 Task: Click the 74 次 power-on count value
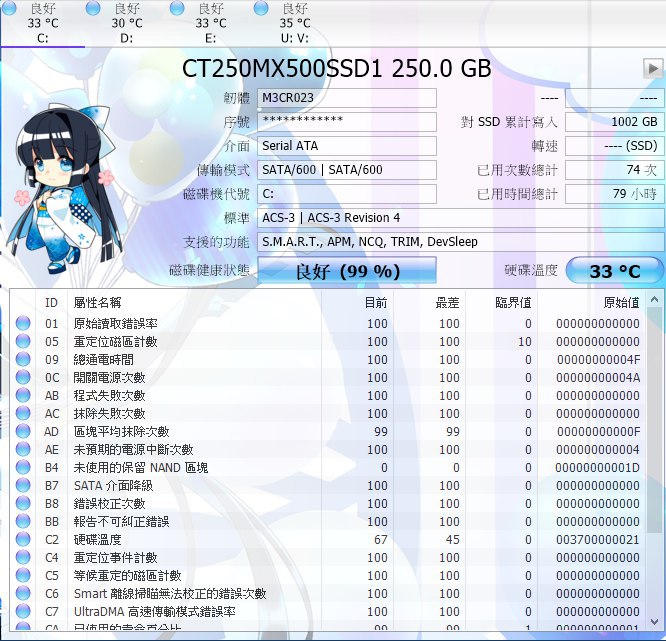coord(615,170)
